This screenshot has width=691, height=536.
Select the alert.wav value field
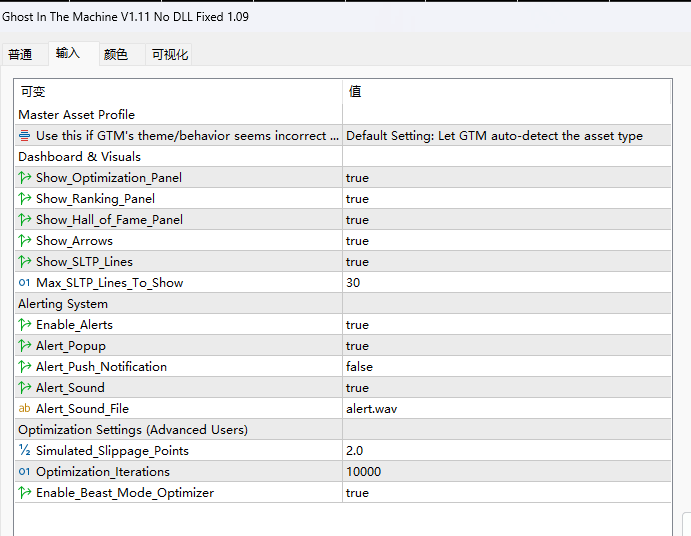[x=507, y=409]
